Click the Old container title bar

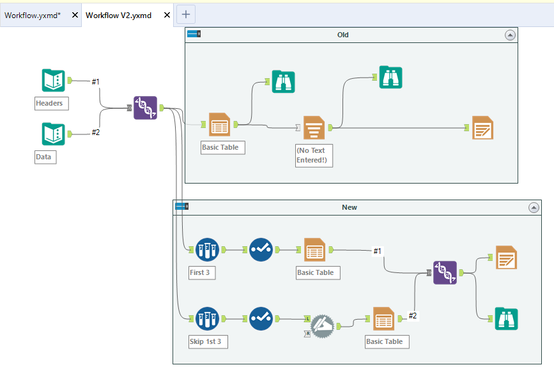coord(351,35)
